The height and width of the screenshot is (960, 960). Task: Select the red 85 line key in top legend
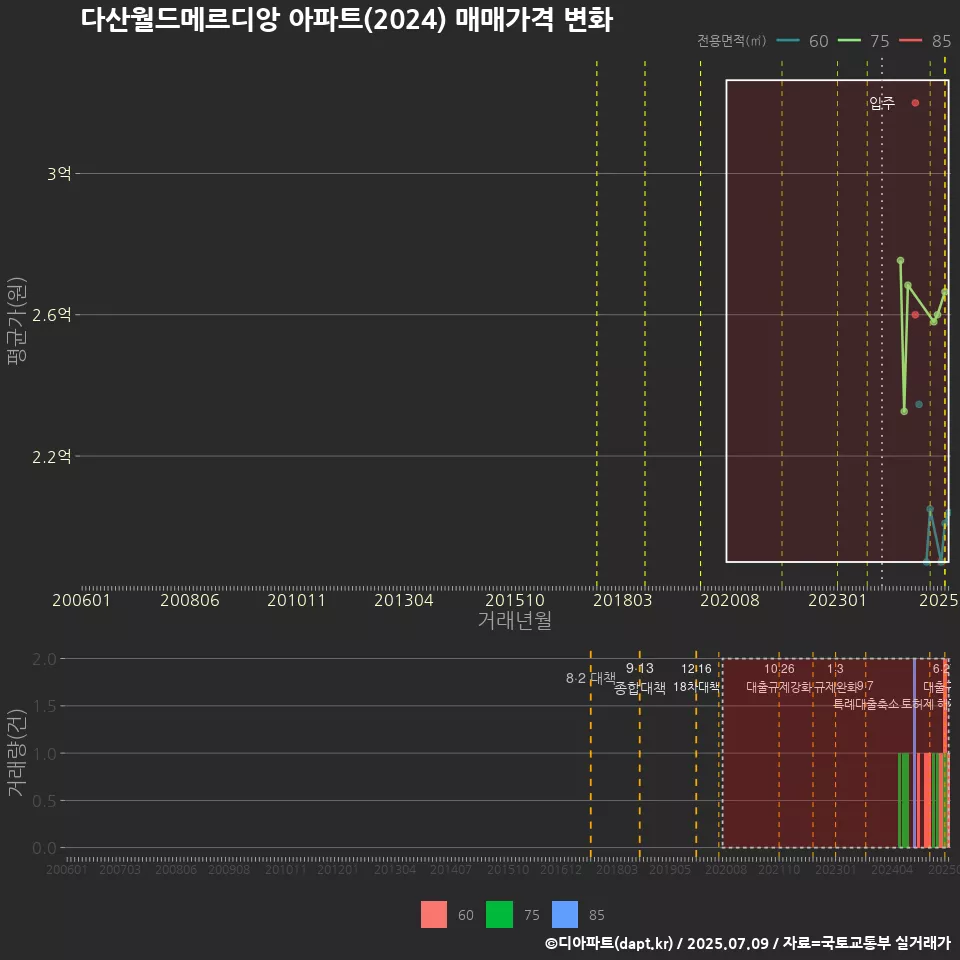pos(910,41)
